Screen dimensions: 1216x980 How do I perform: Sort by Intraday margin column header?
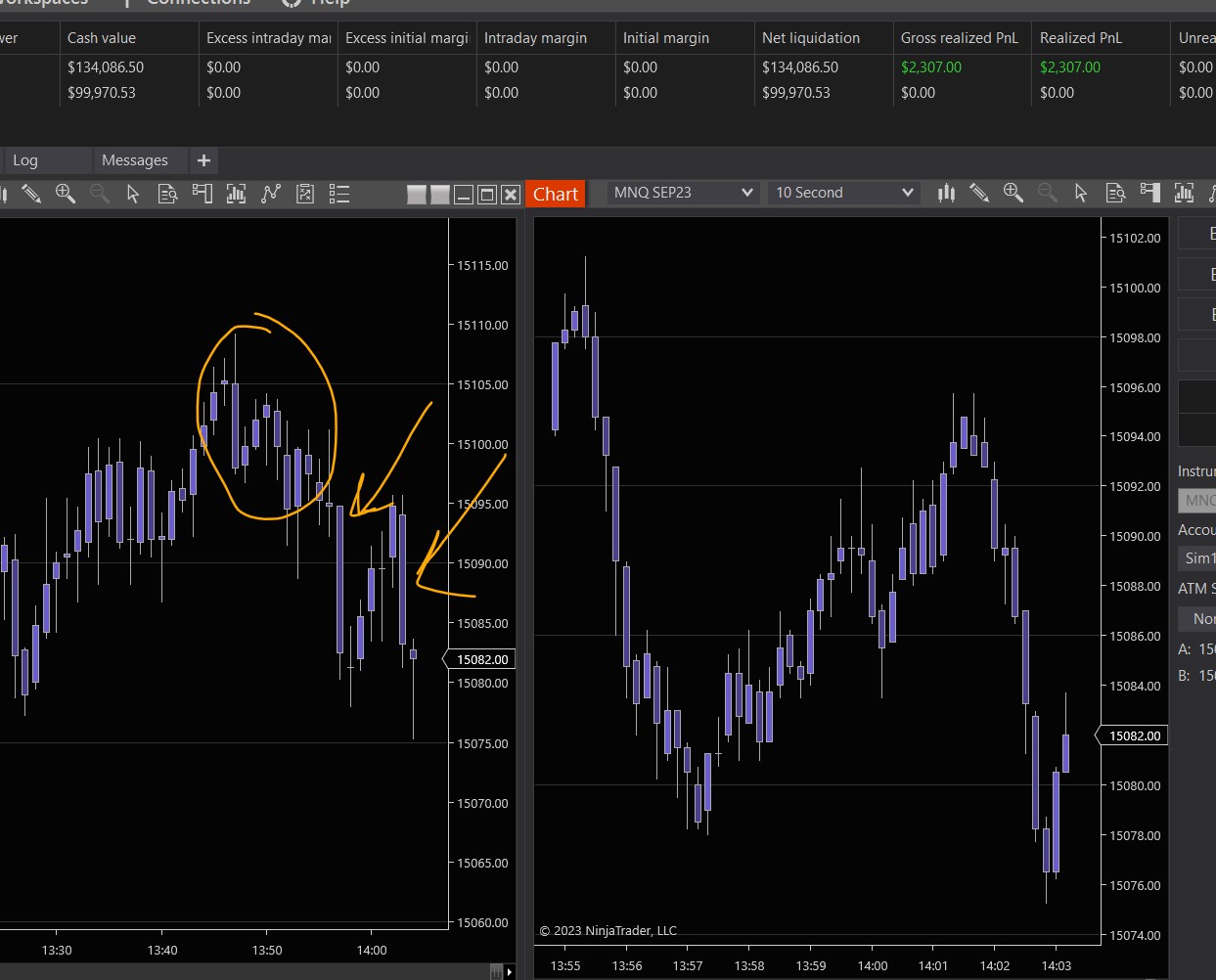coord(545,38)
